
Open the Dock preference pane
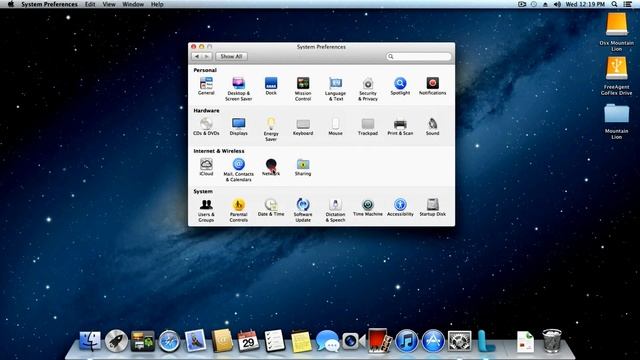click(x=271, y=86)
